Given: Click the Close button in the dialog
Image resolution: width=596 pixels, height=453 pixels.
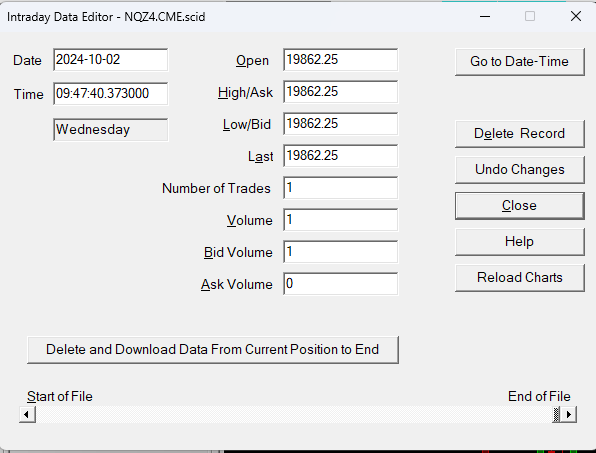Looking at the screenshot, I should click(x=520, y=206).
